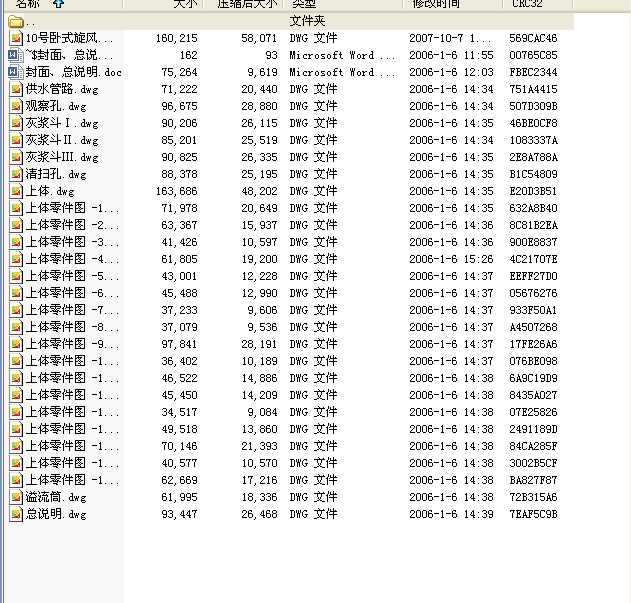Click the CRC32 value 7EAF5C9B
Screen dimensions: 631x603
pyautogui.click(x=533, y=514)
